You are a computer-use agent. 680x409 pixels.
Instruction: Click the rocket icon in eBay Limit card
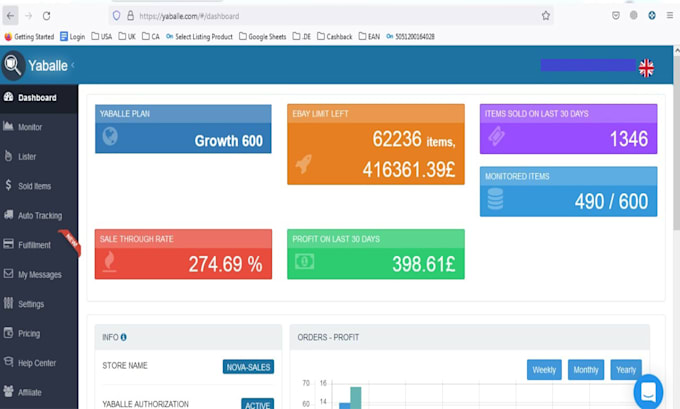[x=304, y=164]
